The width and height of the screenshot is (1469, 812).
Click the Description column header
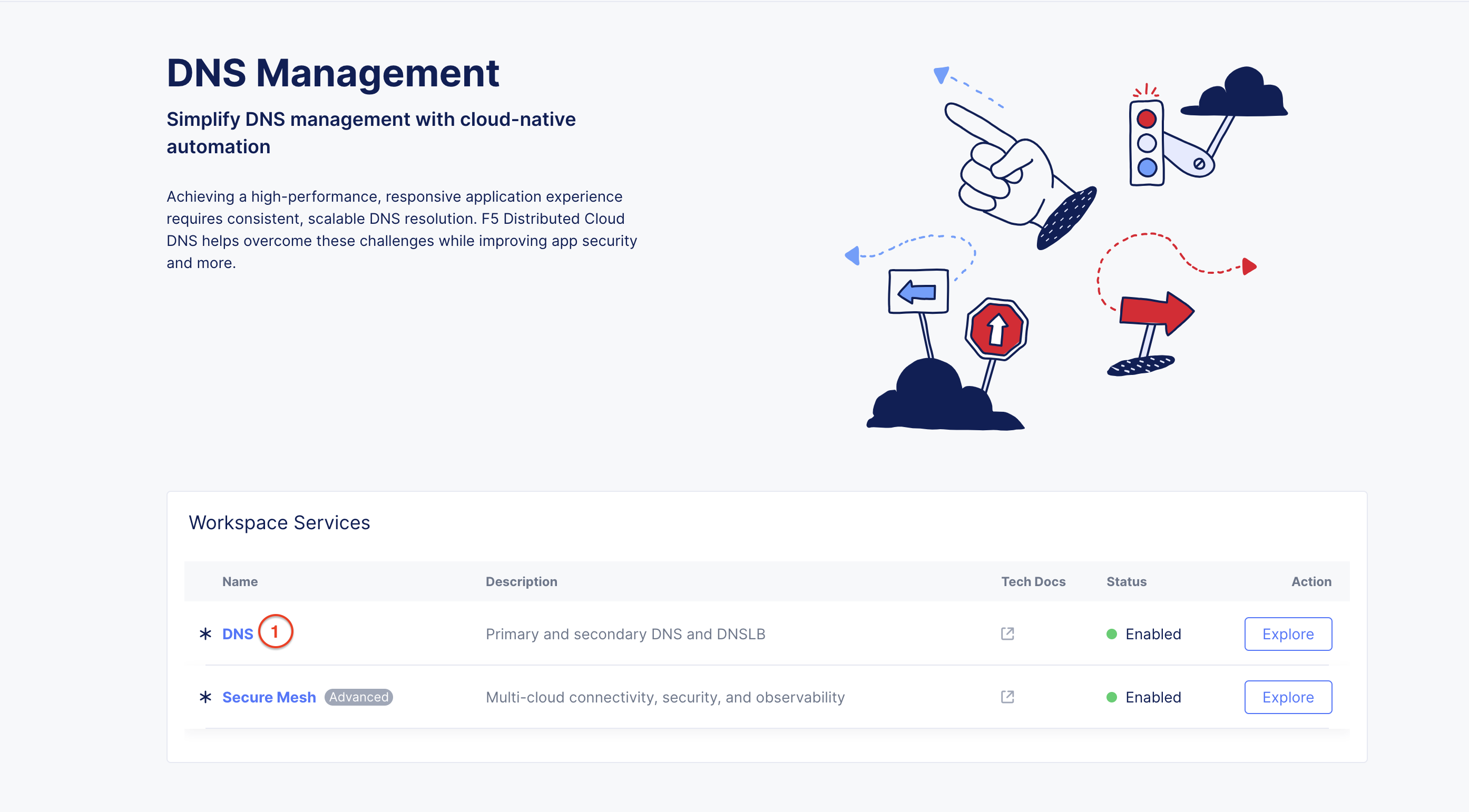[521, 581]
